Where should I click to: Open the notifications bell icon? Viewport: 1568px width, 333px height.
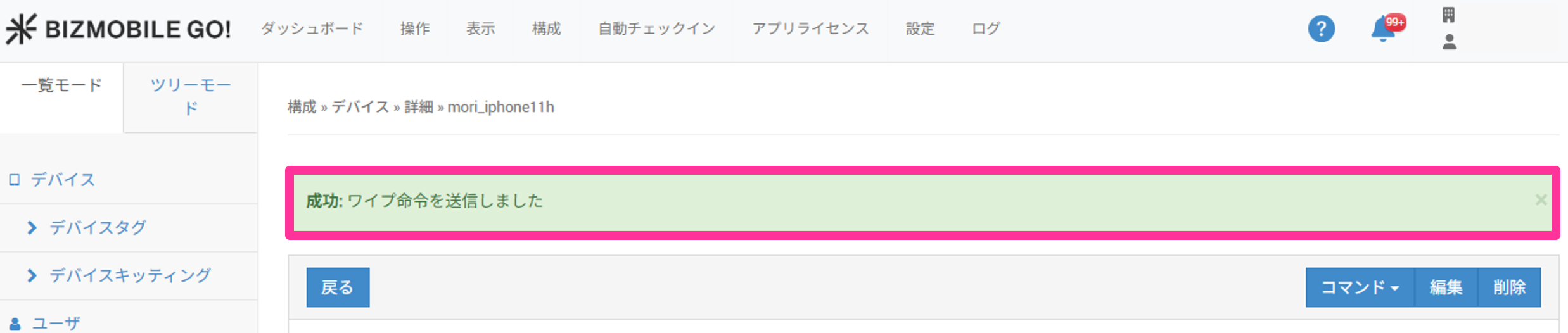click(x=1382, y=30)
